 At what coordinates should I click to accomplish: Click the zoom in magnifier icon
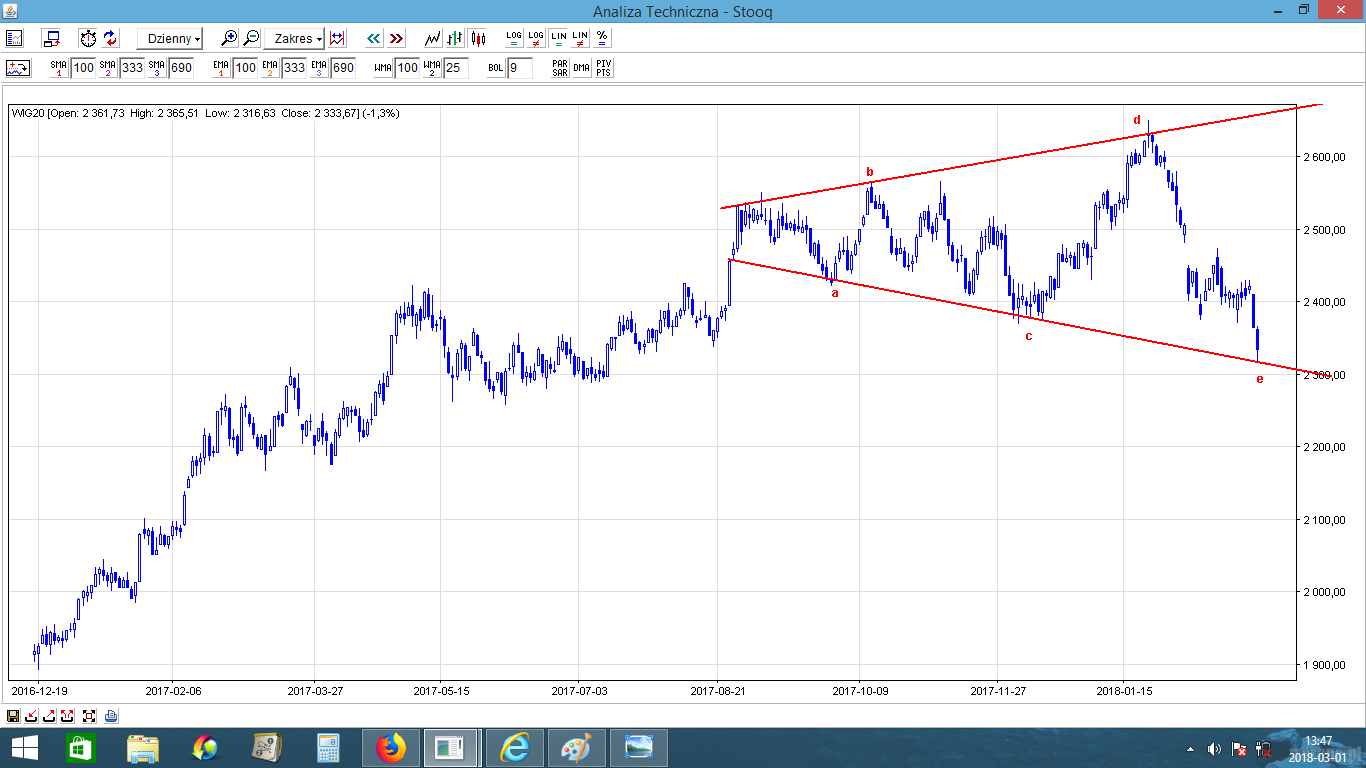click(x=229, y=38)
